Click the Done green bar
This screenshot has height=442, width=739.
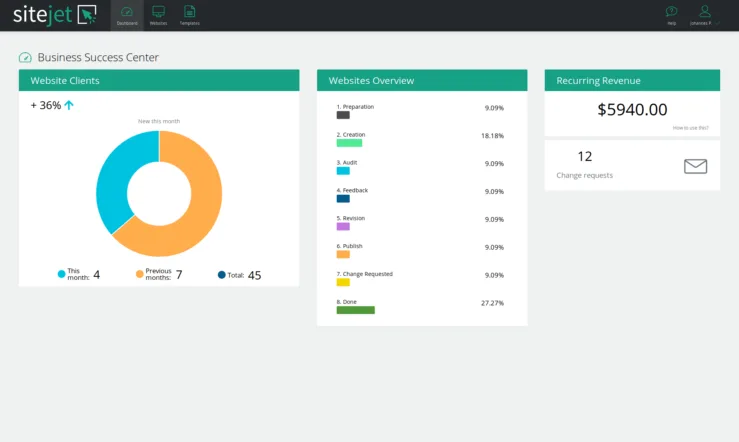point(356,310)
